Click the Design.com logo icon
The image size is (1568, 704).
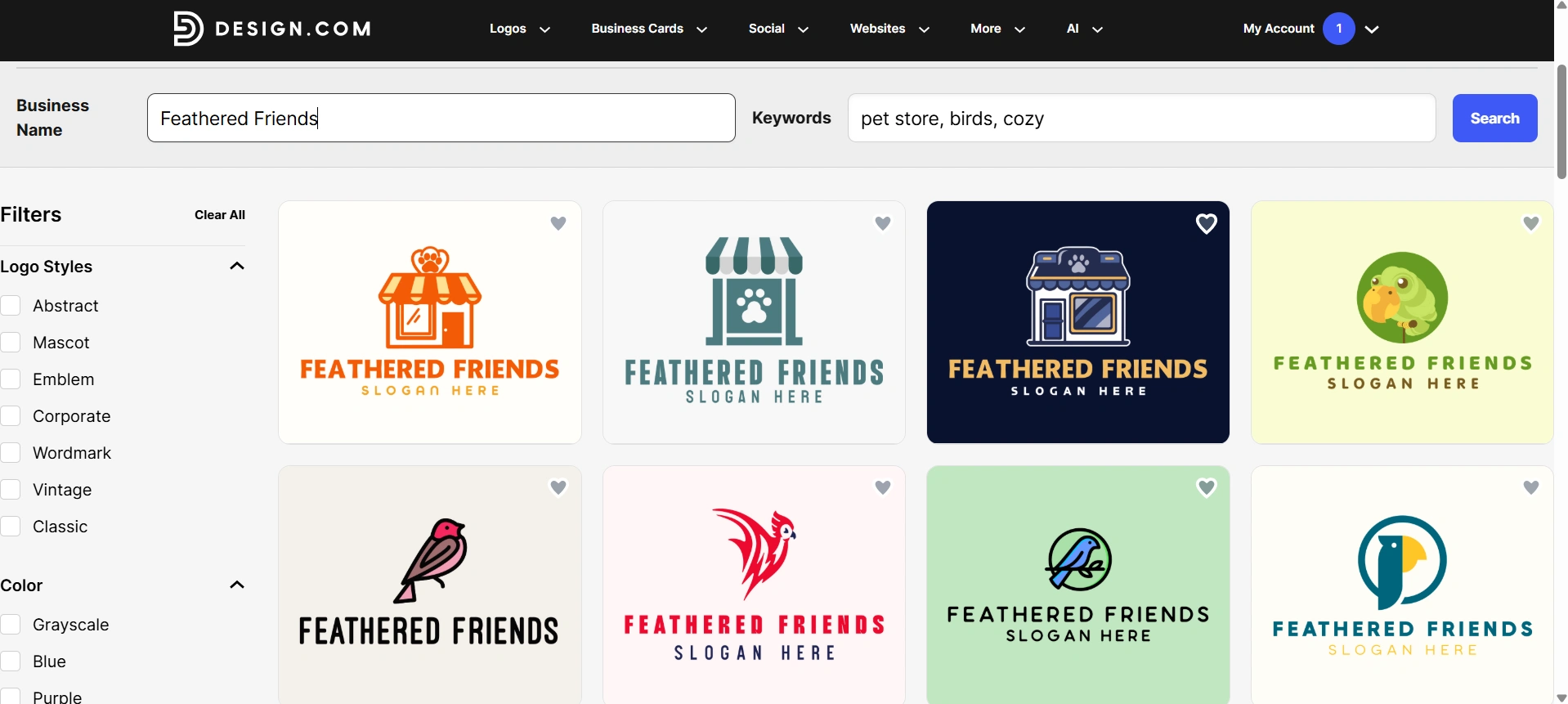click(x=188, y=29)
